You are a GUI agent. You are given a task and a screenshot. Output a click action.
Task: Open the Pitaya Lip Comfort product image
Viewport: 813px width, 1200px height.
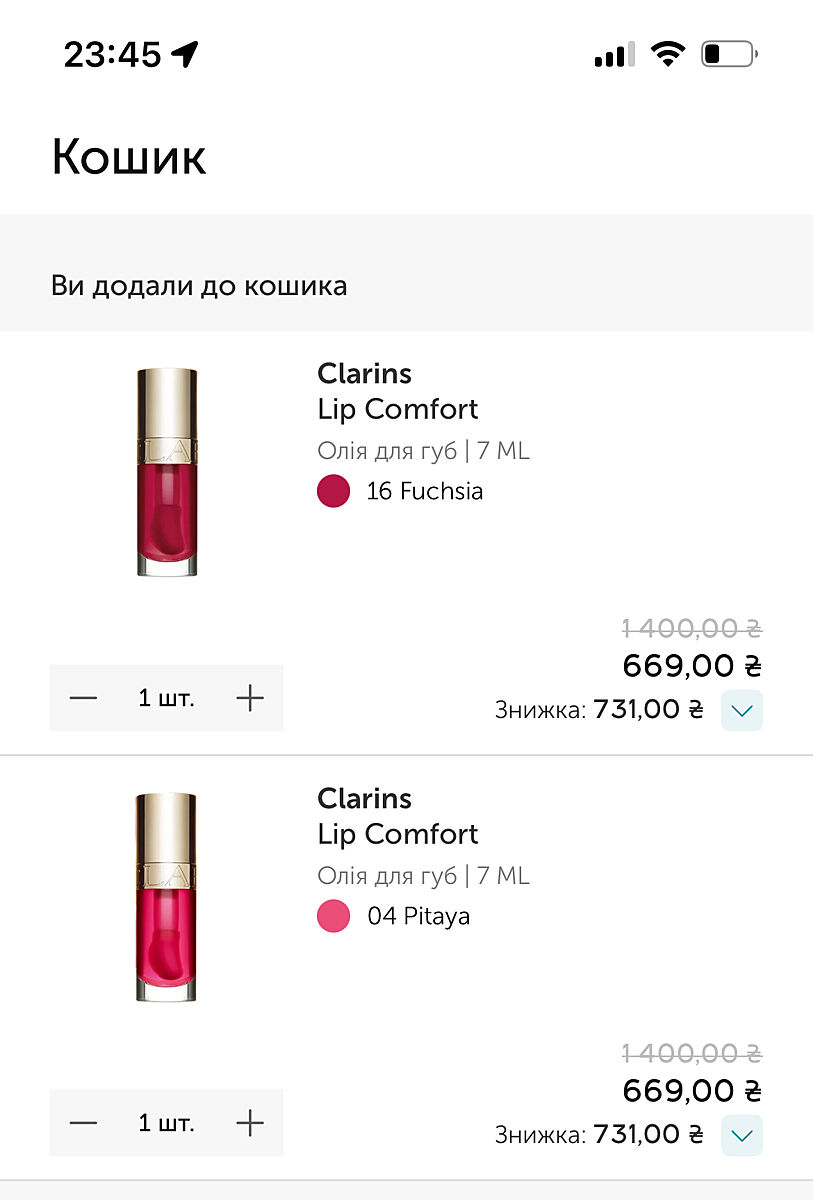tap(166, 897)
